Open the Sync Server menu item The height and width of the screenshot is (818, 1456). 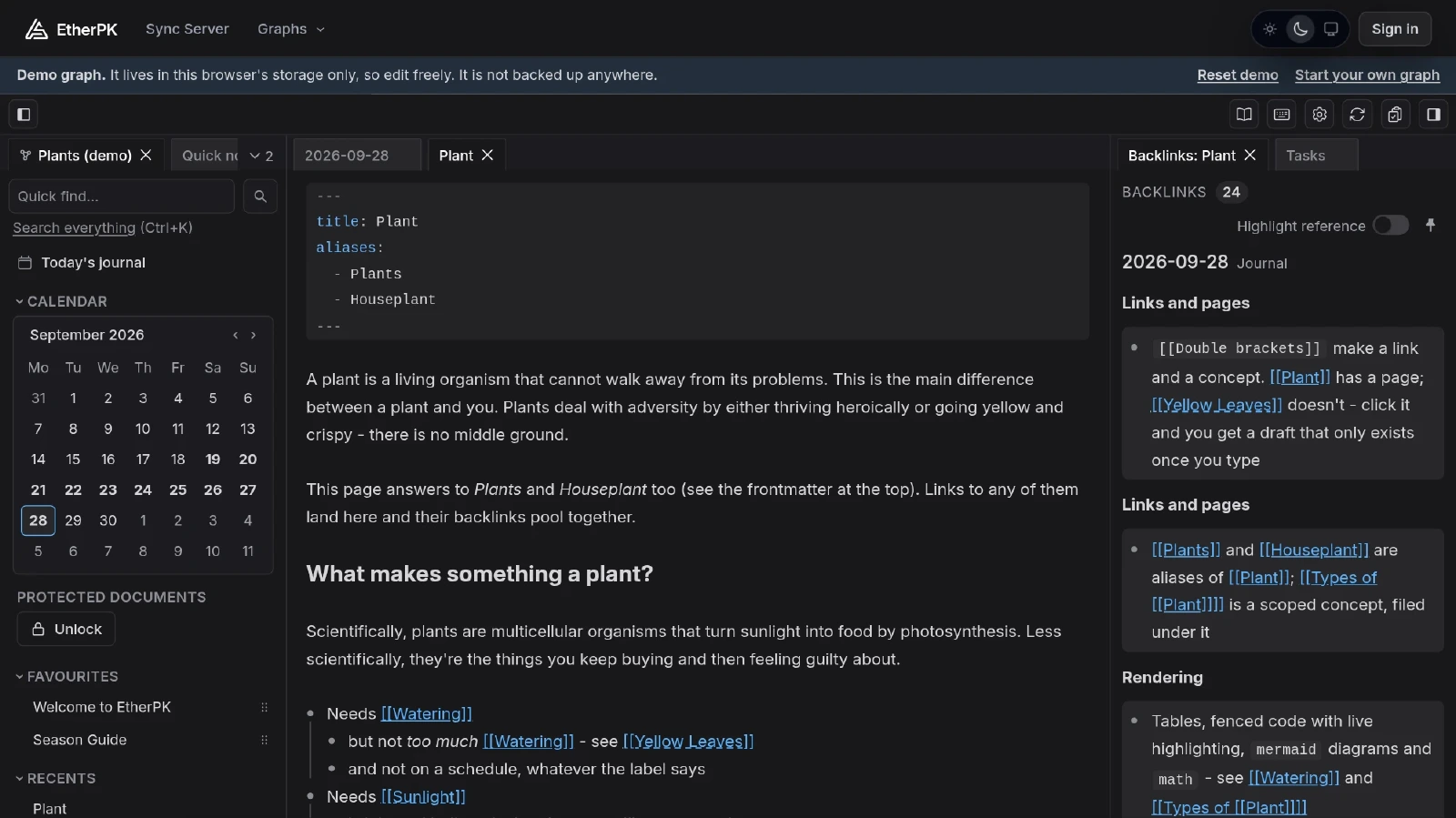pyautogui.click(x=187, y=29)
